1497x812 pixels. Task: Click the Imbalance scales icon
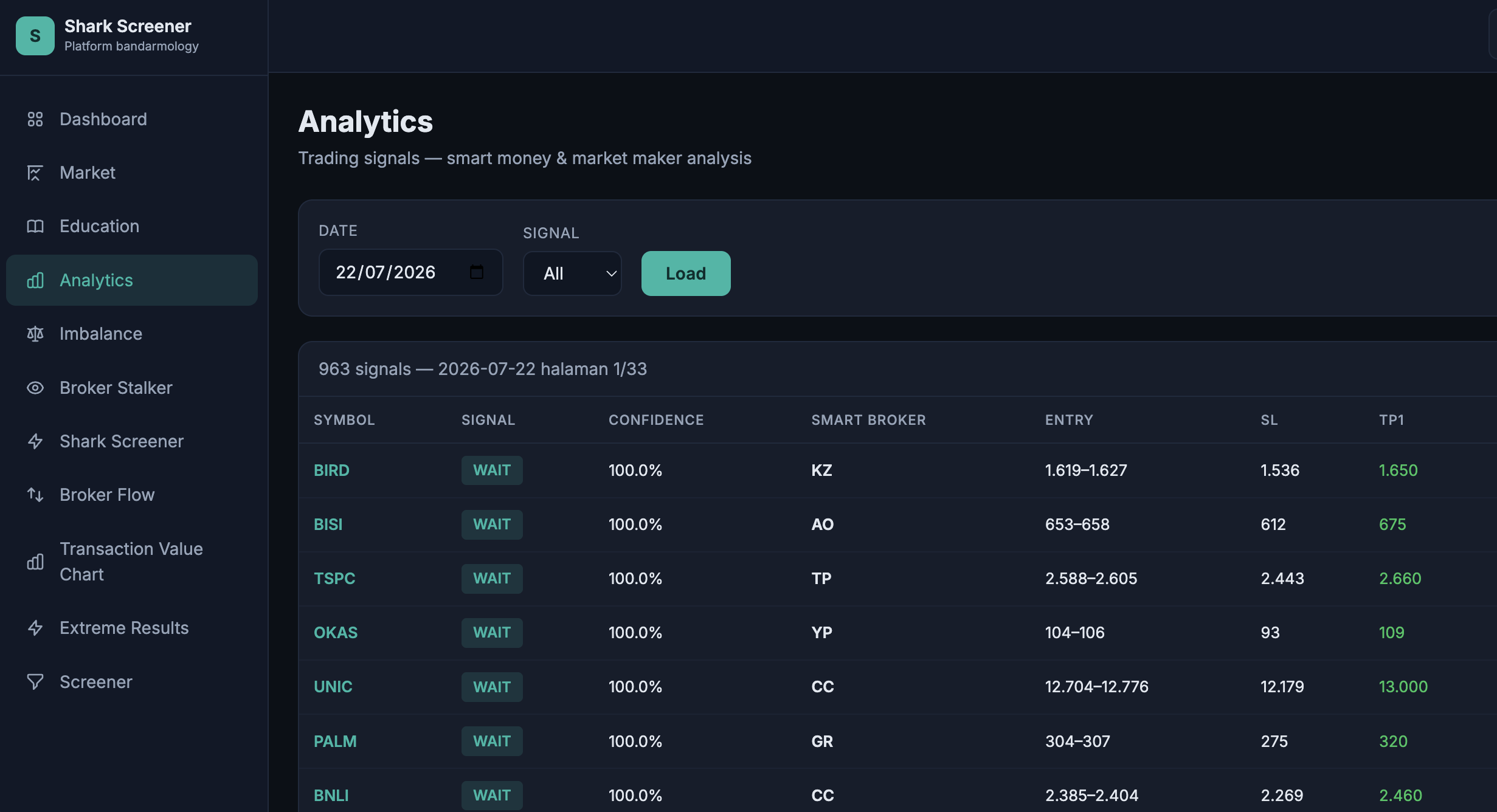pyautogui.click(x=35, y=334)
